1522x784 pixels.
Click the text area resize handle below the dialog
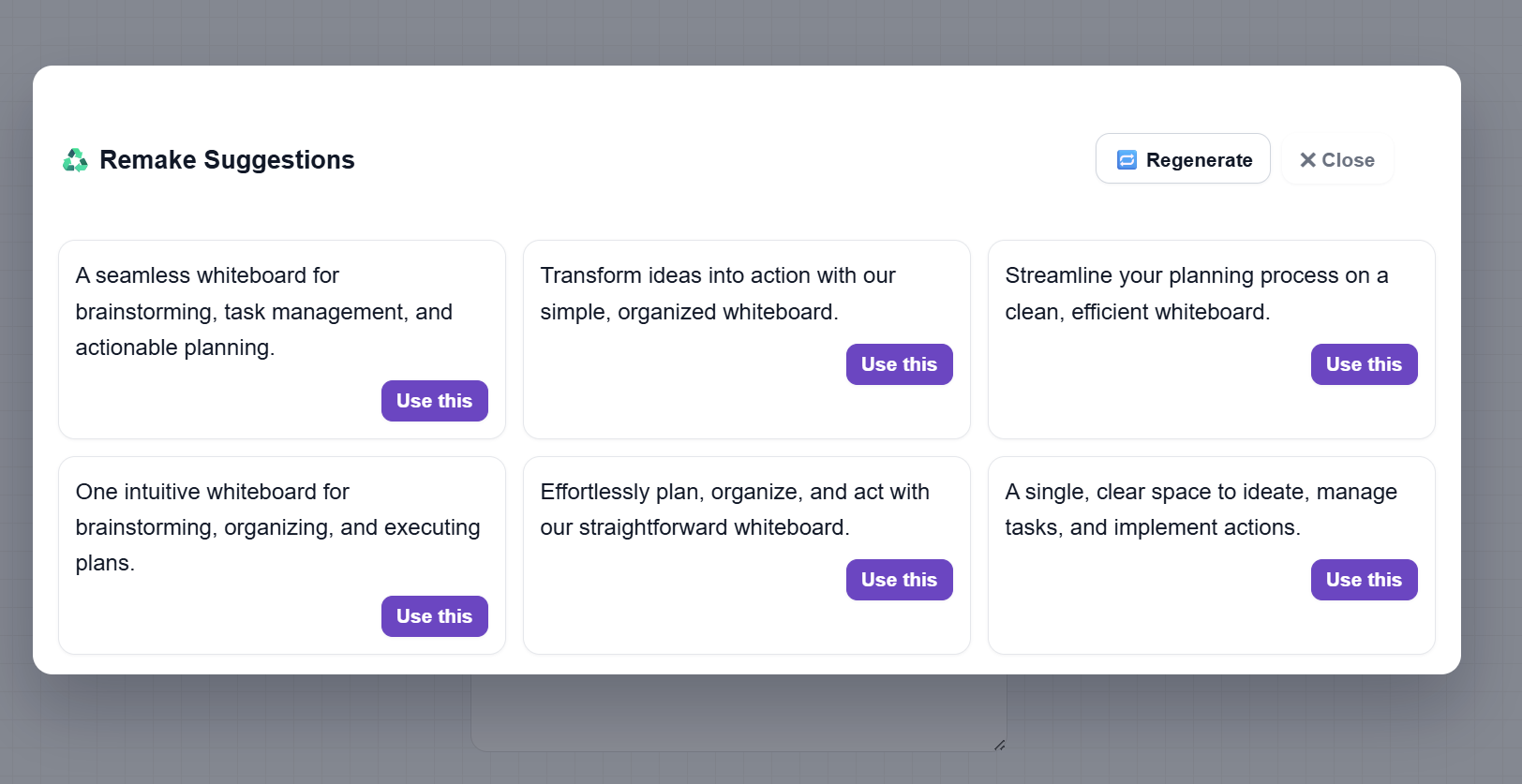[999, 745]
